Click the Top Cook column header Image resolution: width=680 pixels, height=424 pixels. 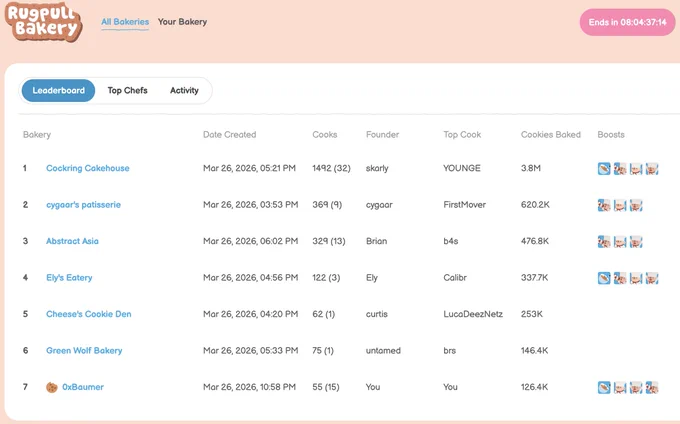(462, 134)
